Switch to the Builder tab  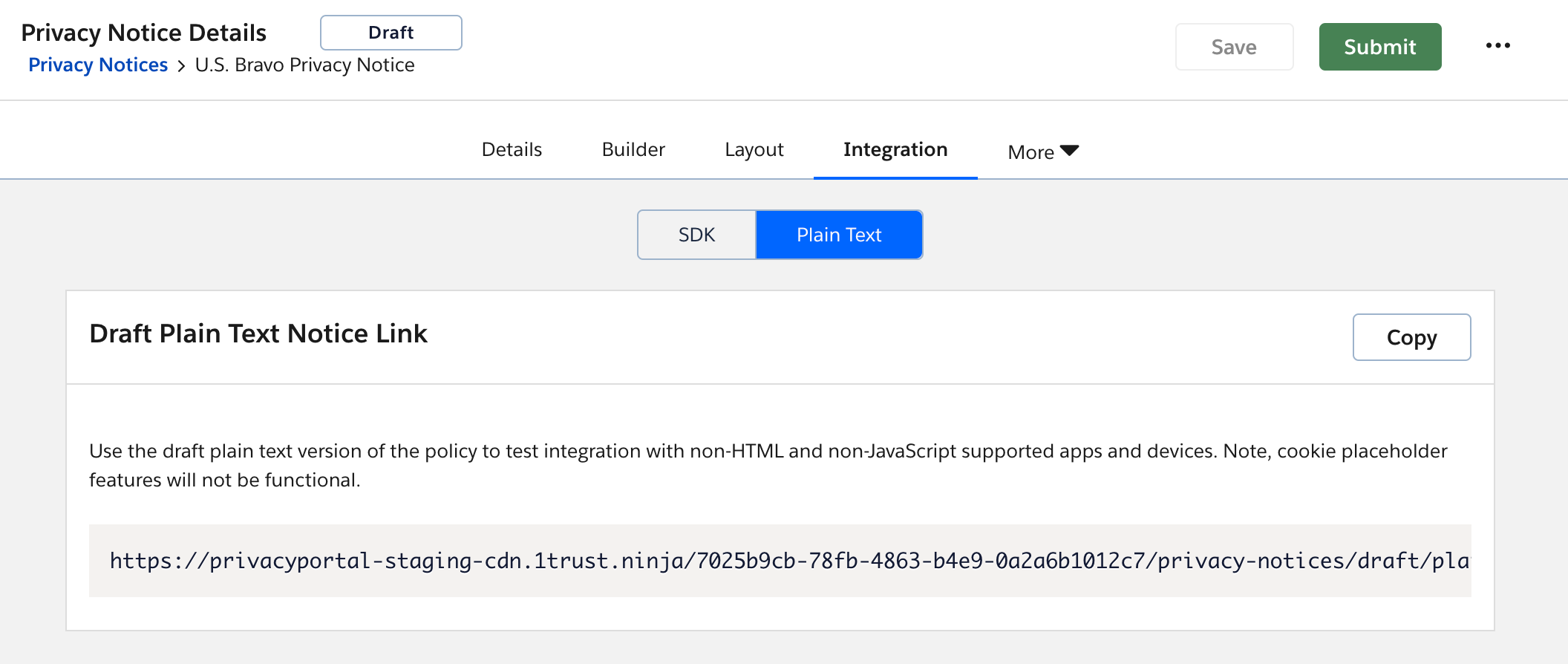coord(633,150)
